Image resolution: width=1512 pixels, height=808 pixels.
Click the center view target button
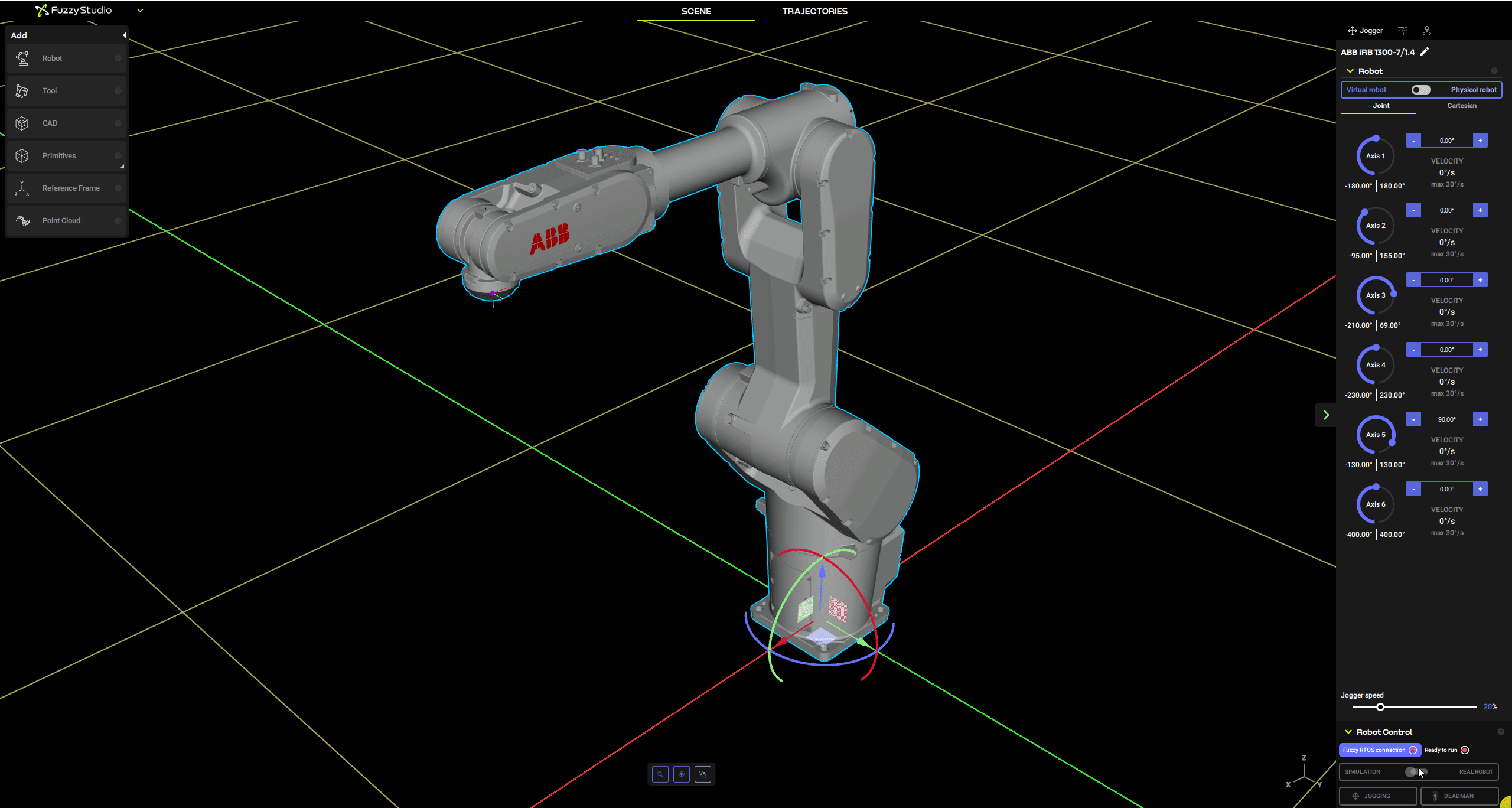[x=682, y=774]
